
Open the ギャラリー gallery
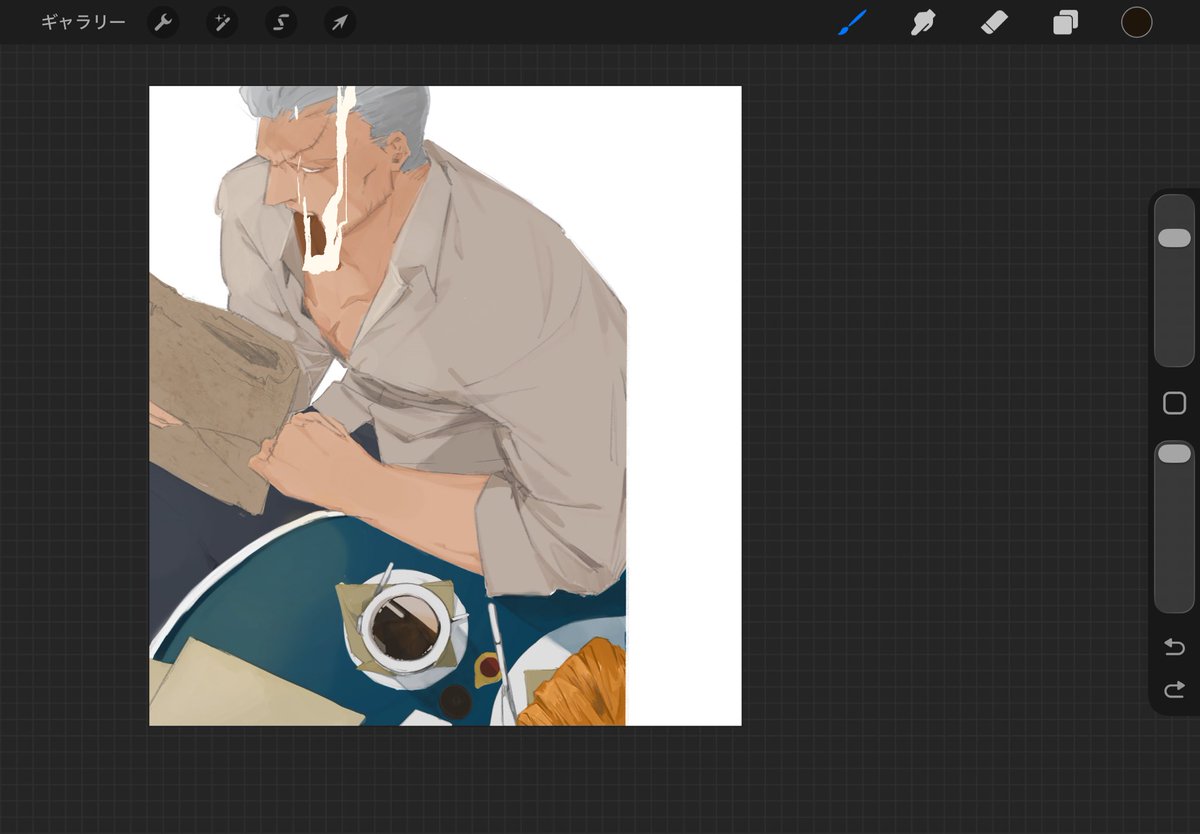click(x=83, y=22)
